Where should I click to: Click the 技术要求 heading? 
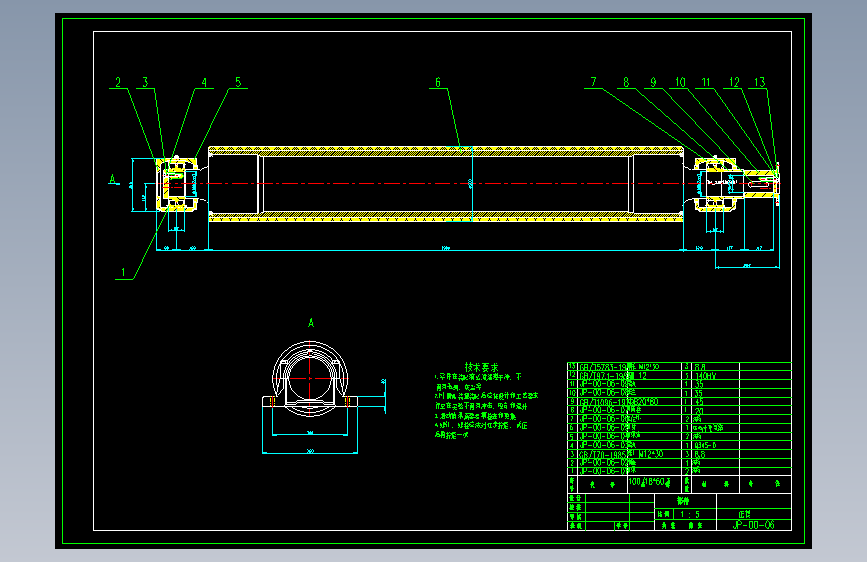coord(481,367)
